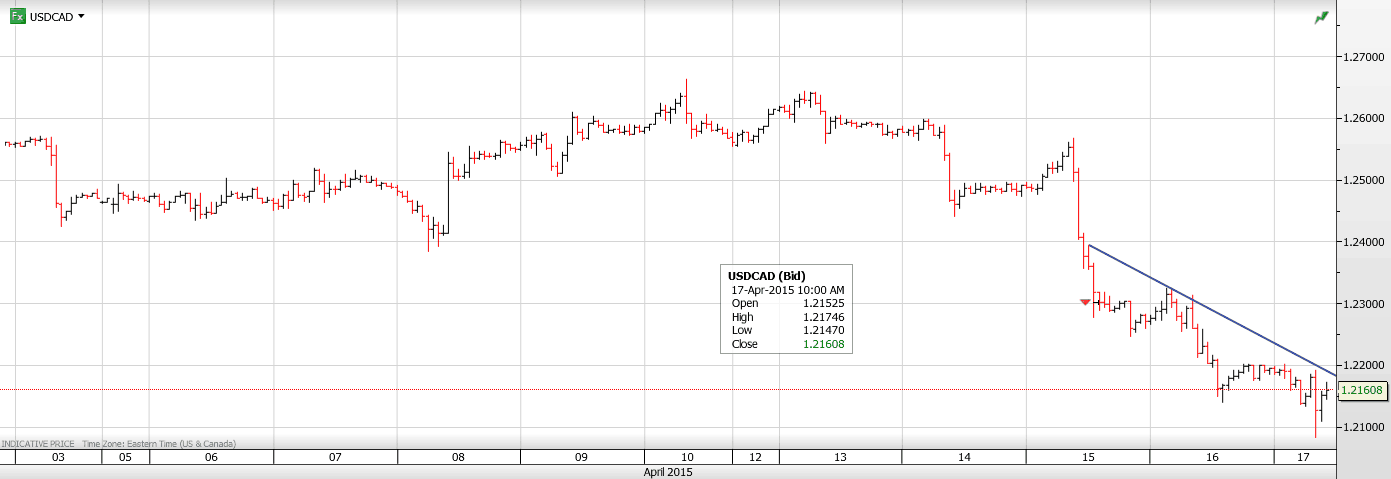Click the green Close value 1.21608 in tooltip
Screen dimensions: 1391x479
[x=824, y=344]
